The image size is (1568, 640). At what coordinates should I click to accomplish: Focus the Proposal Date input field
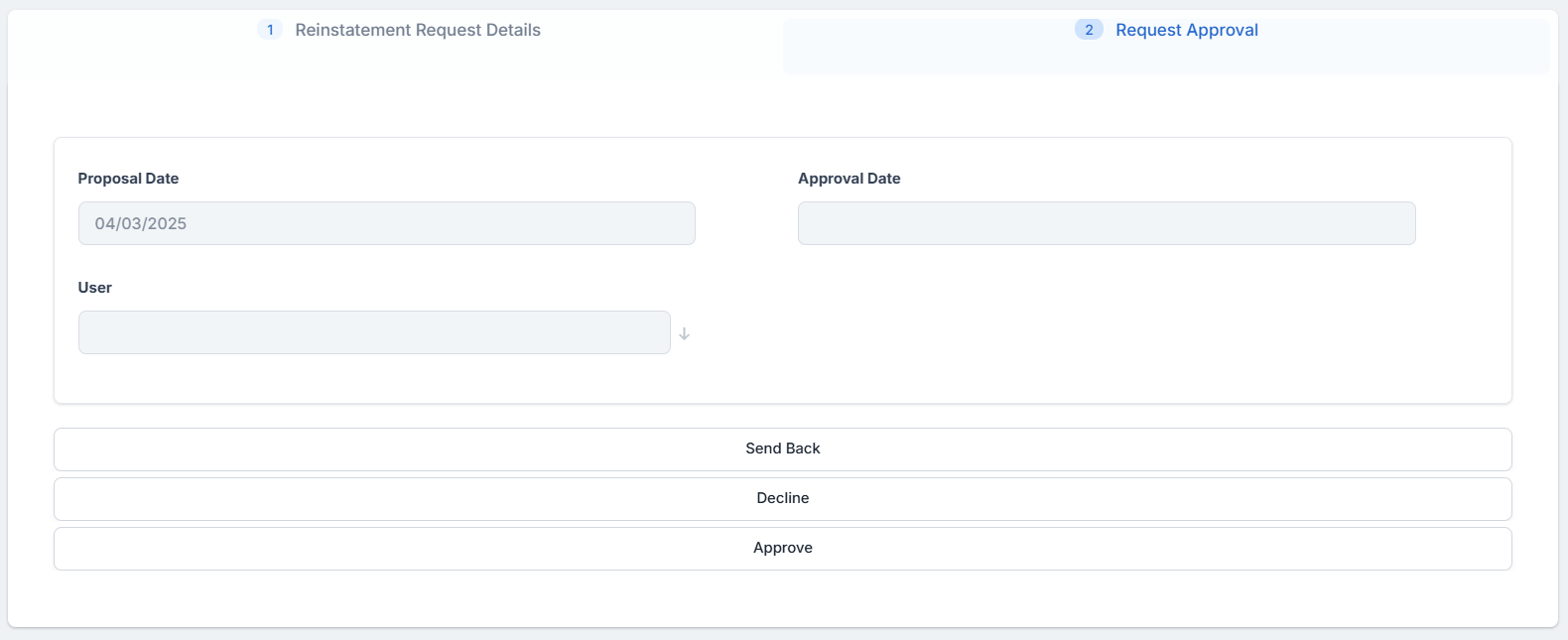(x=386, y=223)
